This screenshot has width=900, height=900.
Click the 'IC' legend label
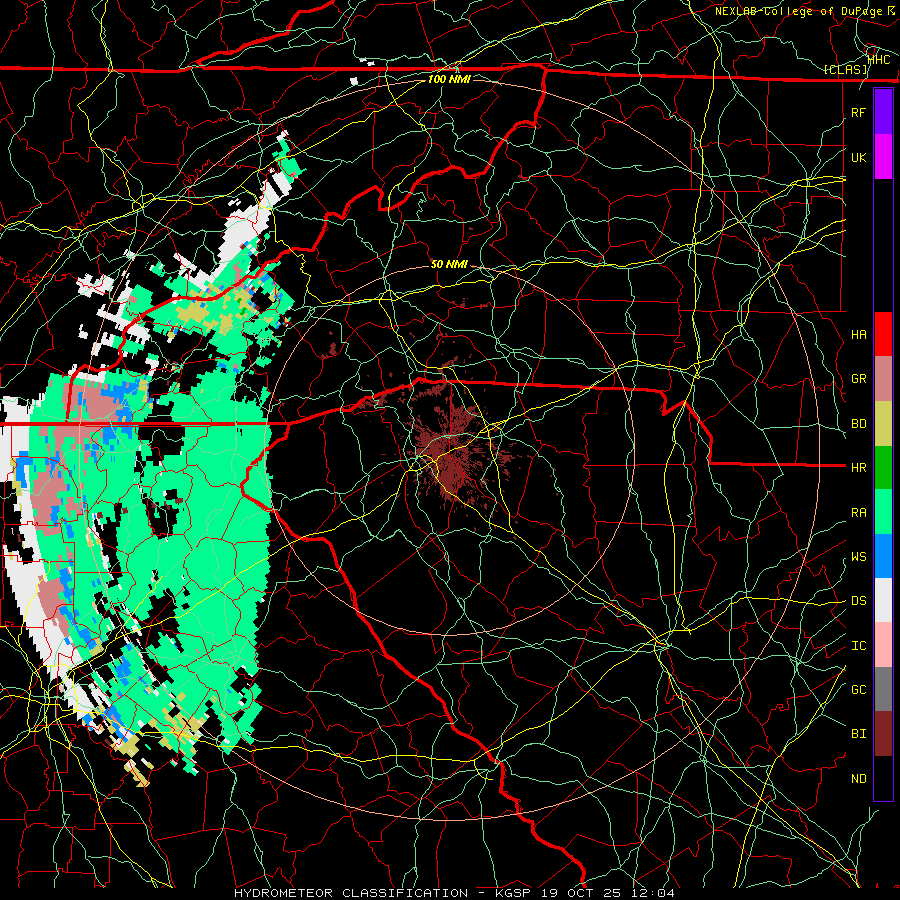(x=858, y=646)
